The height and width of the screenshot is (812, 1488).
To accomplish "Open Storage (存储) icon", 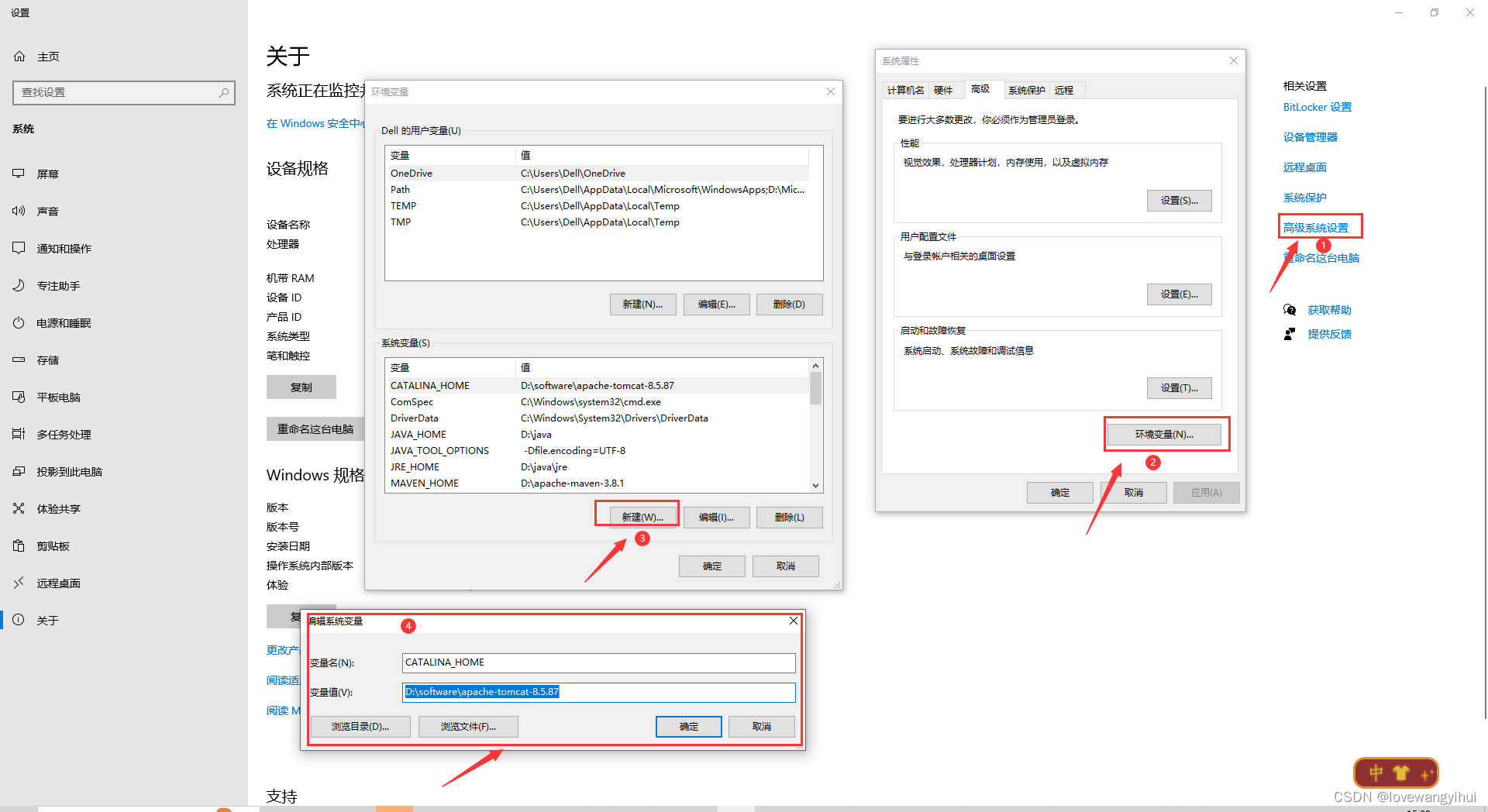I will point(19,360).
